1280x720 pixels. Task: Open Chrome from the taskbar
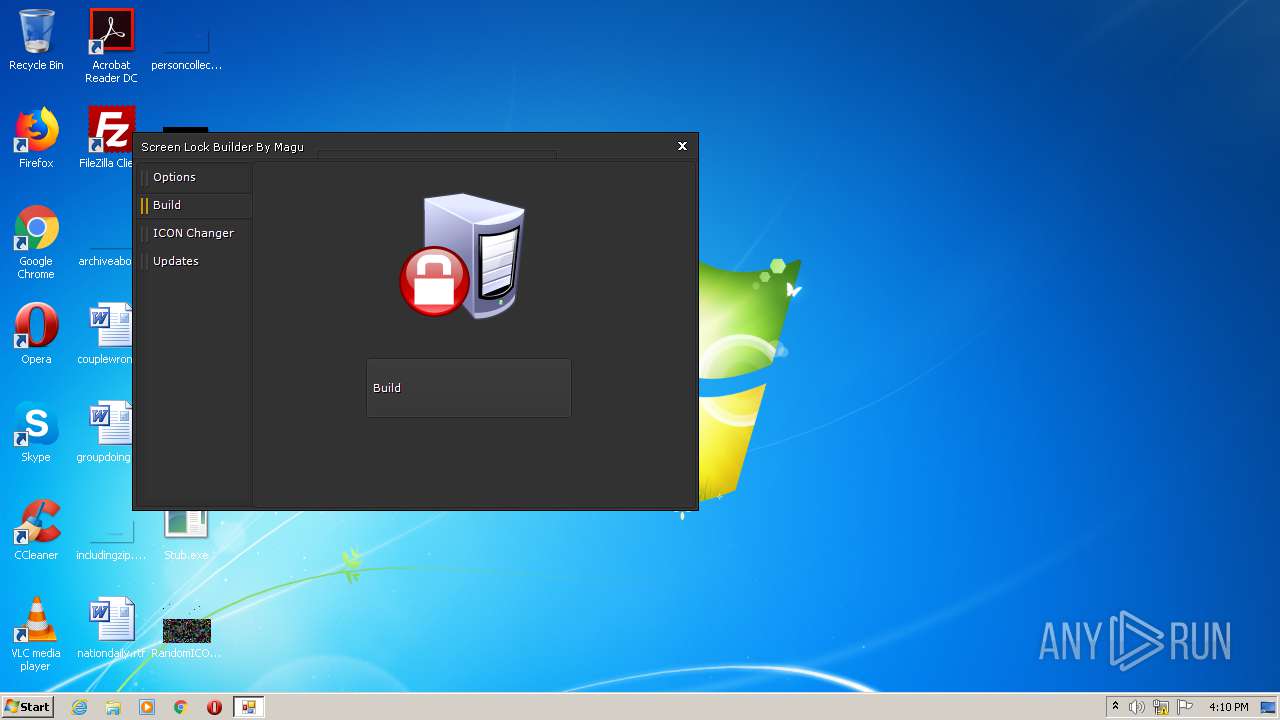coord(181,707)
